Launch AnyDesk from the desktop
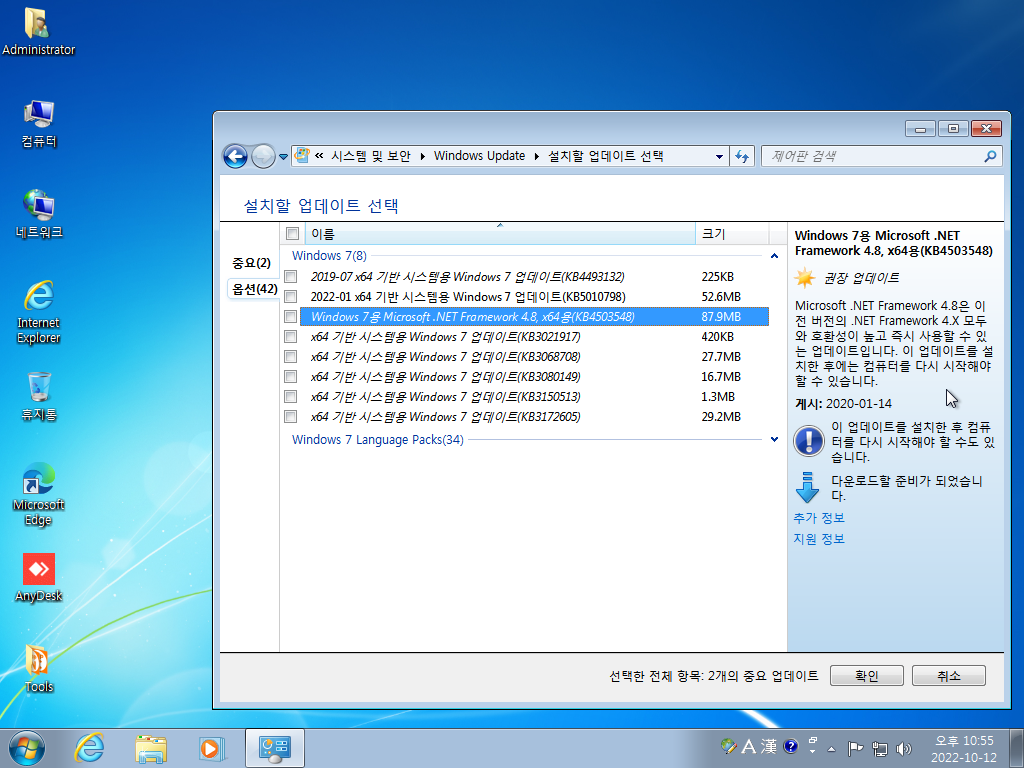 pyautogui.click(x=39, y=577)
